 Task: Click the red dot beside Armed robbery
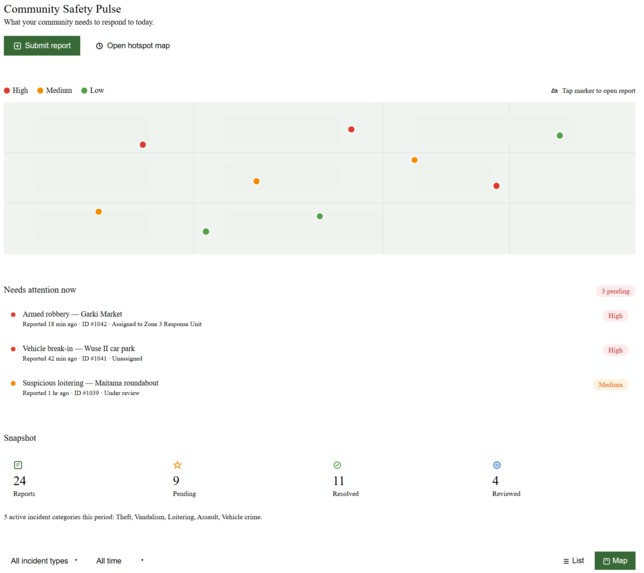tap(13, 315)
